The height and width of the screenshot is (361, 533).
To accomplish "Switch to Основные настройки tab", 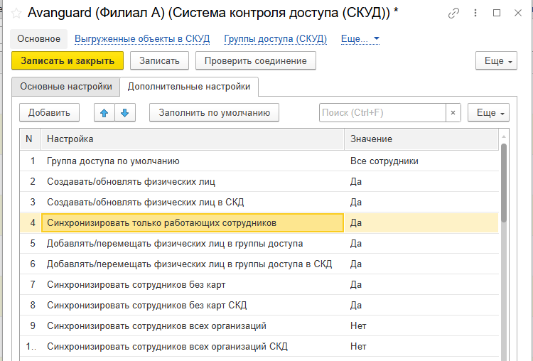I will click(66, 87).
